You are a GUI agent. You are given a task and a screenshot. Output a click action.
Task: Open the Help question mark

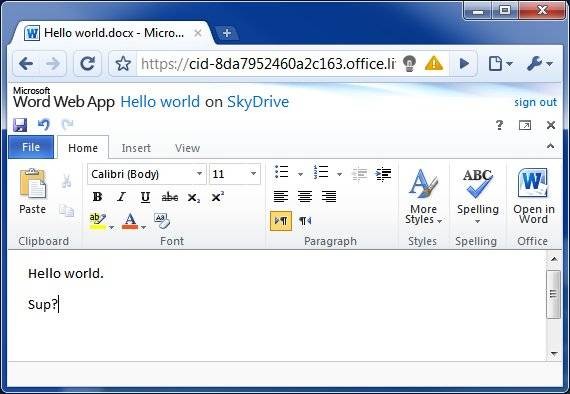pos(499,125)
